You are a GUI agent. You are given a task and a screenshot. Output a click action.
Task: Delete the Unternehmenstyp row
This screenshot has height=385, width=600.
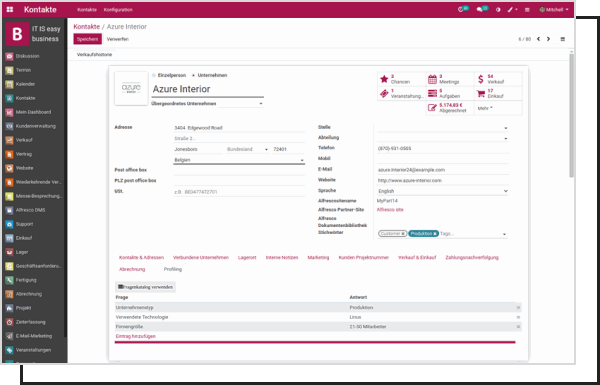pos(518,308)
